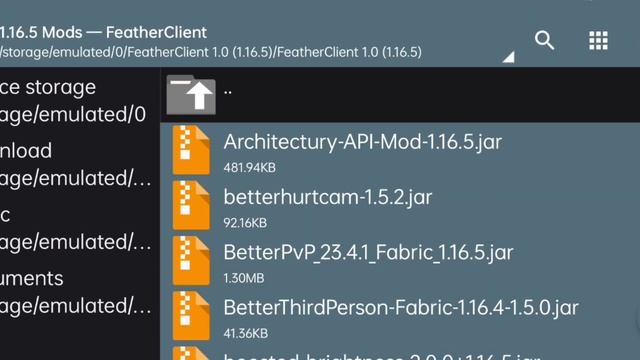Open the search magnifier icon
Viewport: 640px width, 360px height.
[544, 40]
